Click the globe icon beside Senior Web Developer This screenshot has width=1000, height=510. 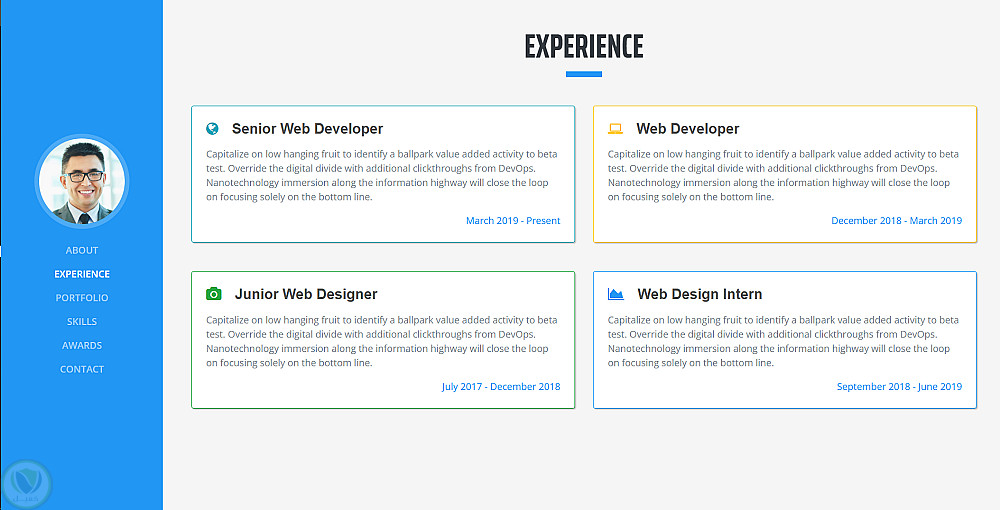212,129
